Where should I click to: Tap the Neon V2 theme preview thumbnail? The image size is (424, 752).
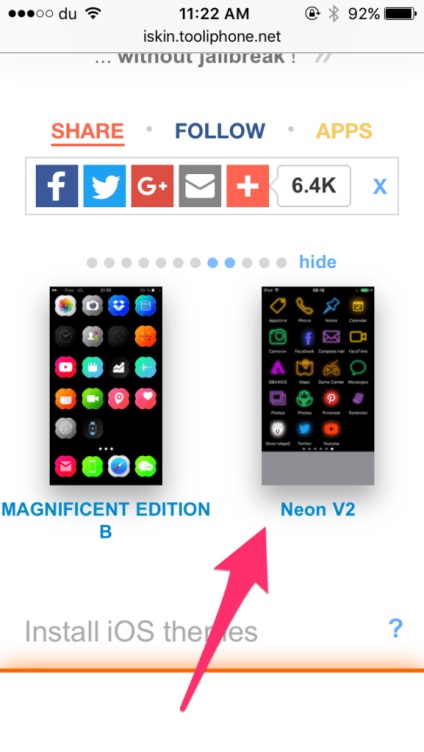click(x=318, y=386)
